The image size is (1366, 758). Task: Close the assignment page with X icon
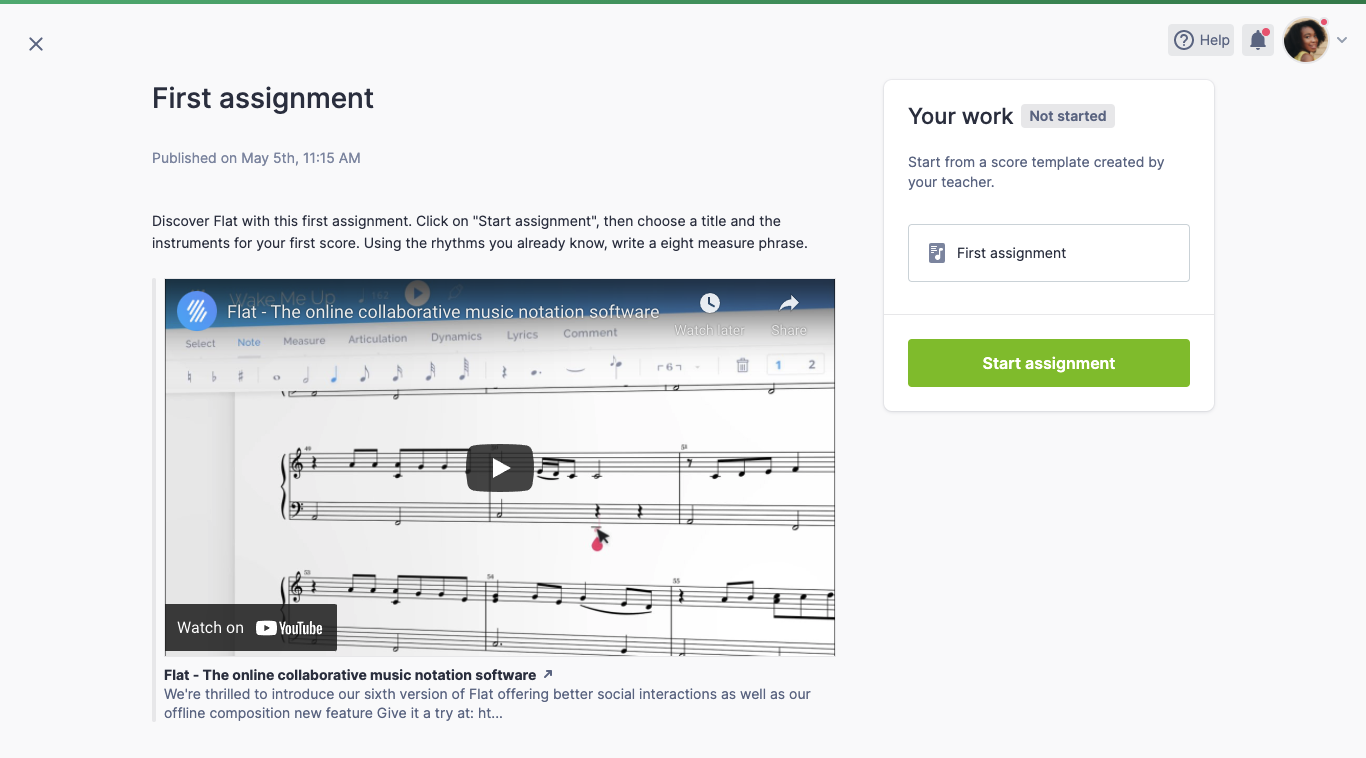click(36, 44)
